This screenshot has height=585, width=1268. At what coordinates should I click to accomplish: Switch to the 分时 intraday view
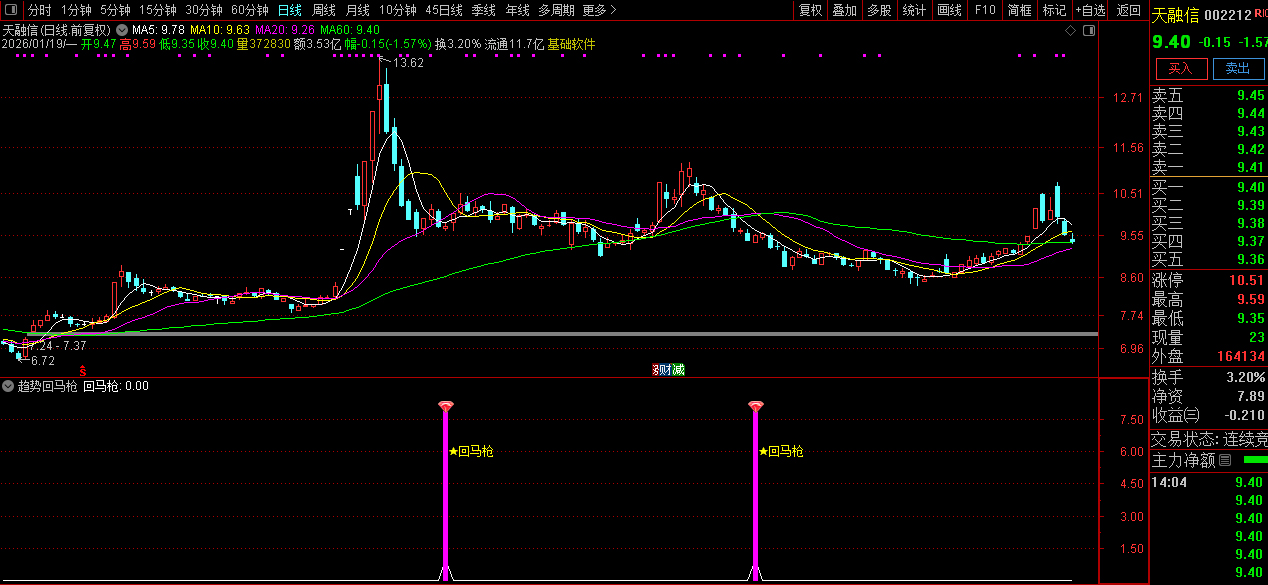click(x=39, y=10)
